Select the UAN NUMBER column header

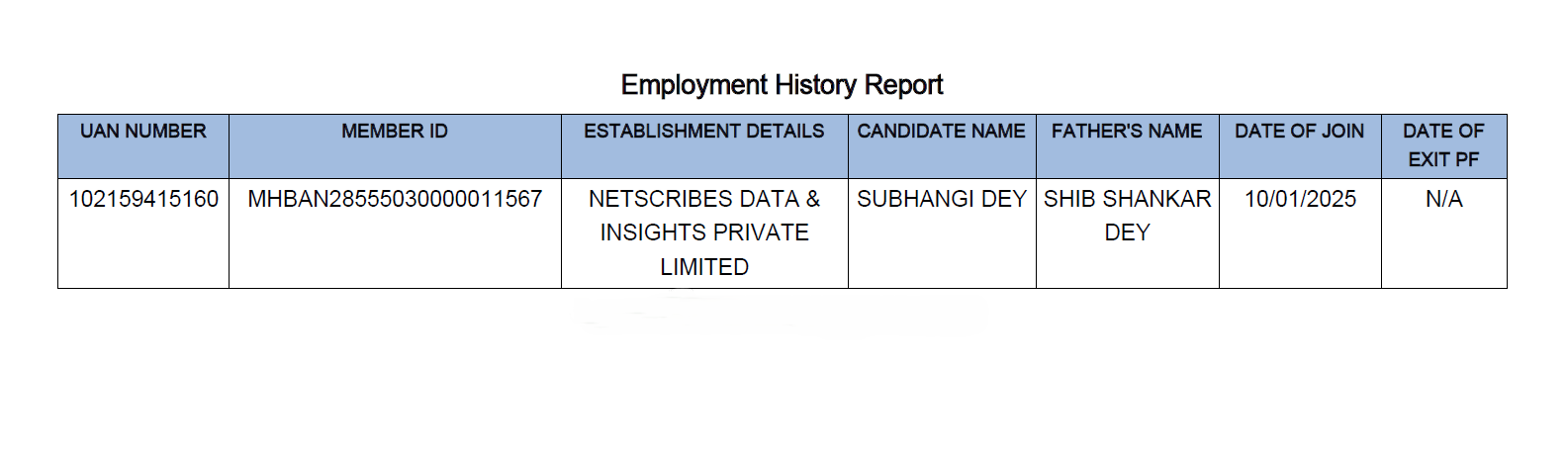coord(143,132)
